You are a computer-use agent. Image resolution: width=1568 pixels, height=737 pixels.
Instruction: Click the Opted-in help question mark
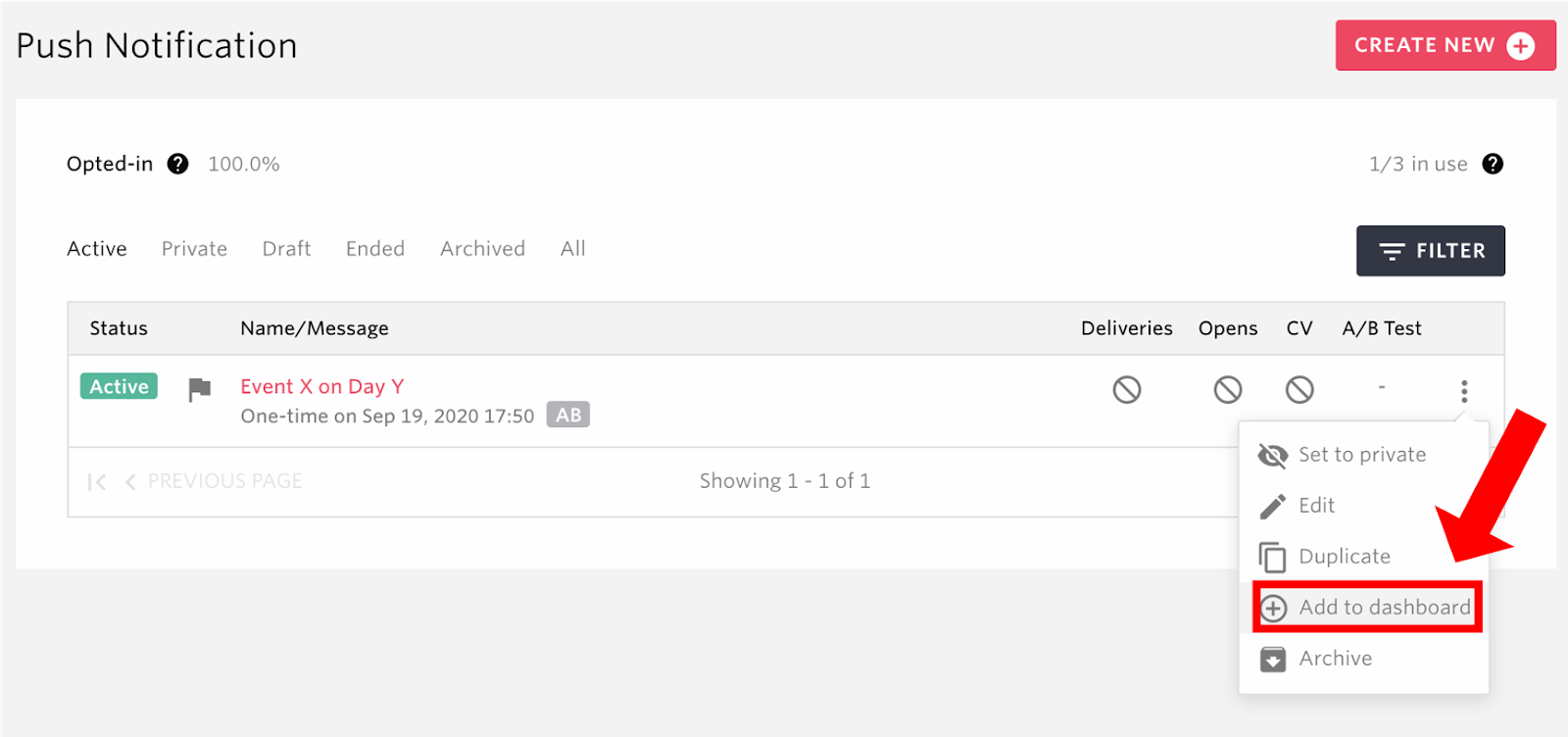(x=177, y=164)
